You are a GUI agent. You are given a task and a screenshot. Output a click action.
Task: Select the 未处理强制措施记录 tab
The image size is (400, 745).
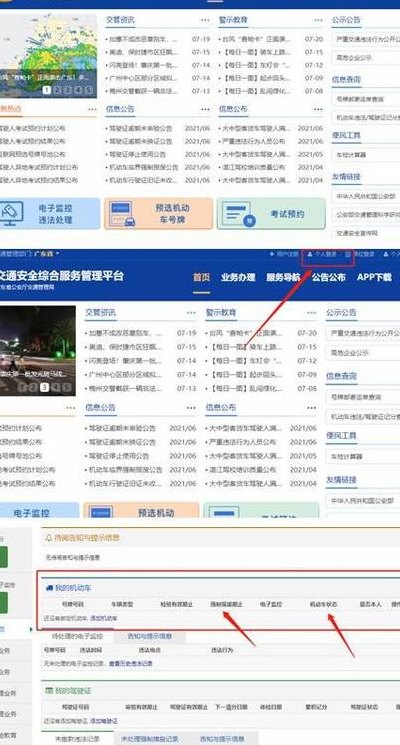point(150,739)
